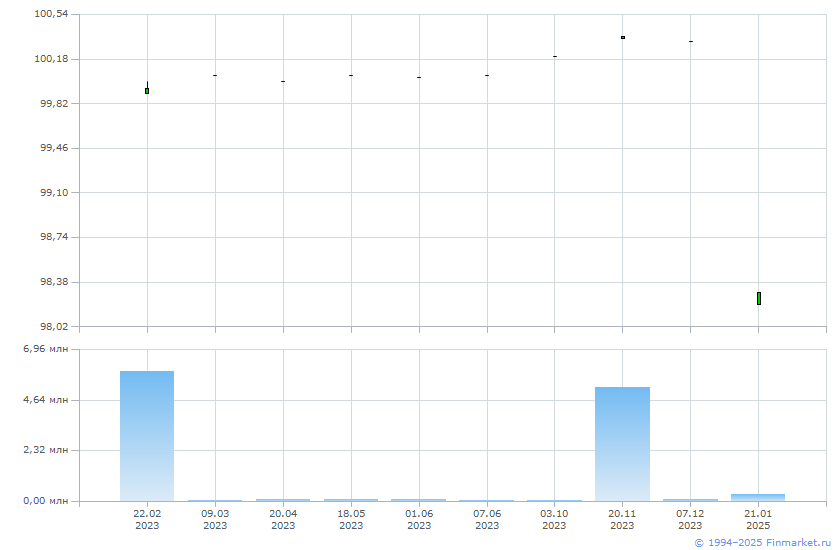
Task: Click the '99,82' price axis label
Action: pyautogui.click(x=54, y=103)
